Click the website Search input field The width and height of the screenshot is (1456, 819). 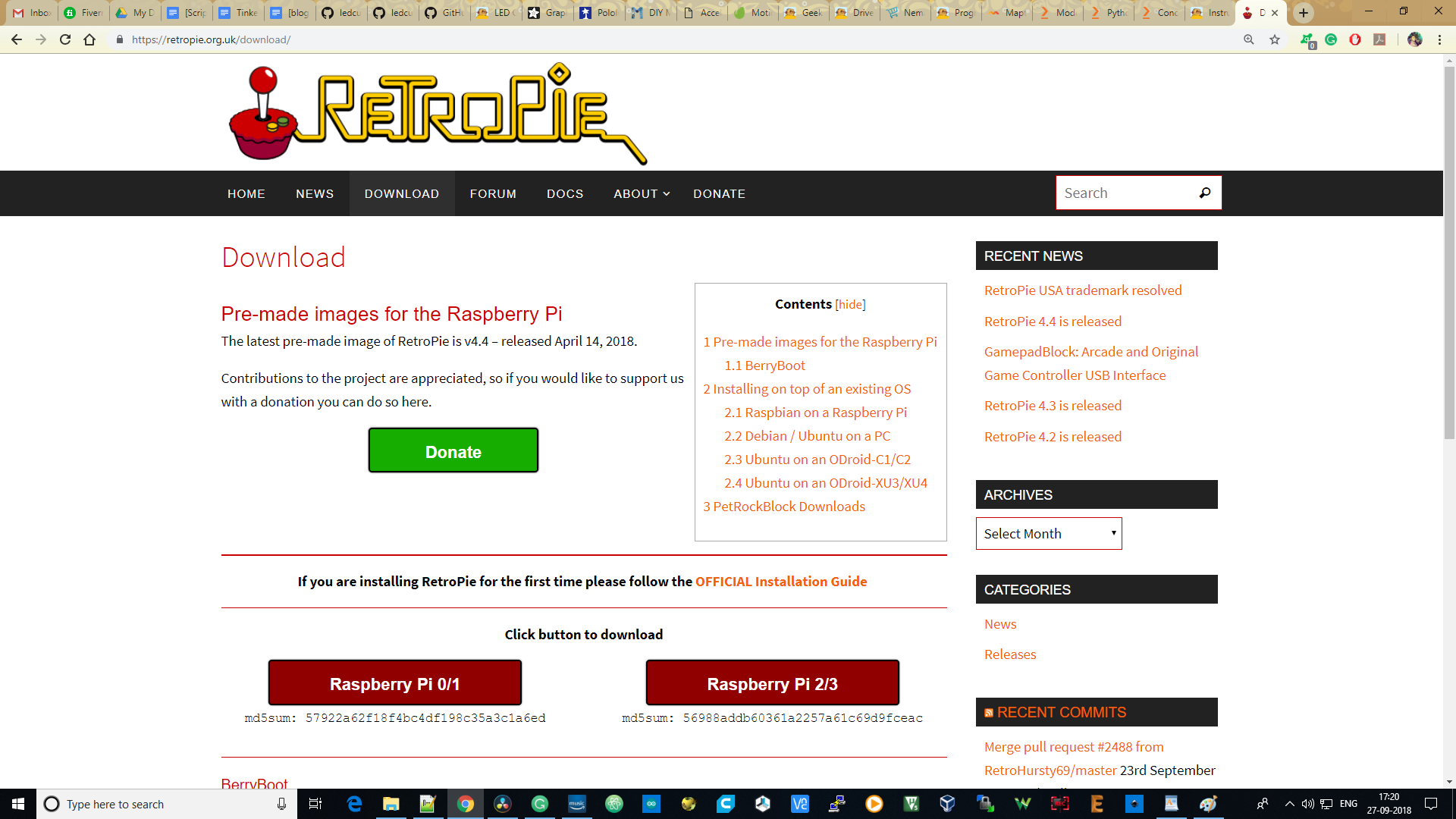coord(1122,193)
